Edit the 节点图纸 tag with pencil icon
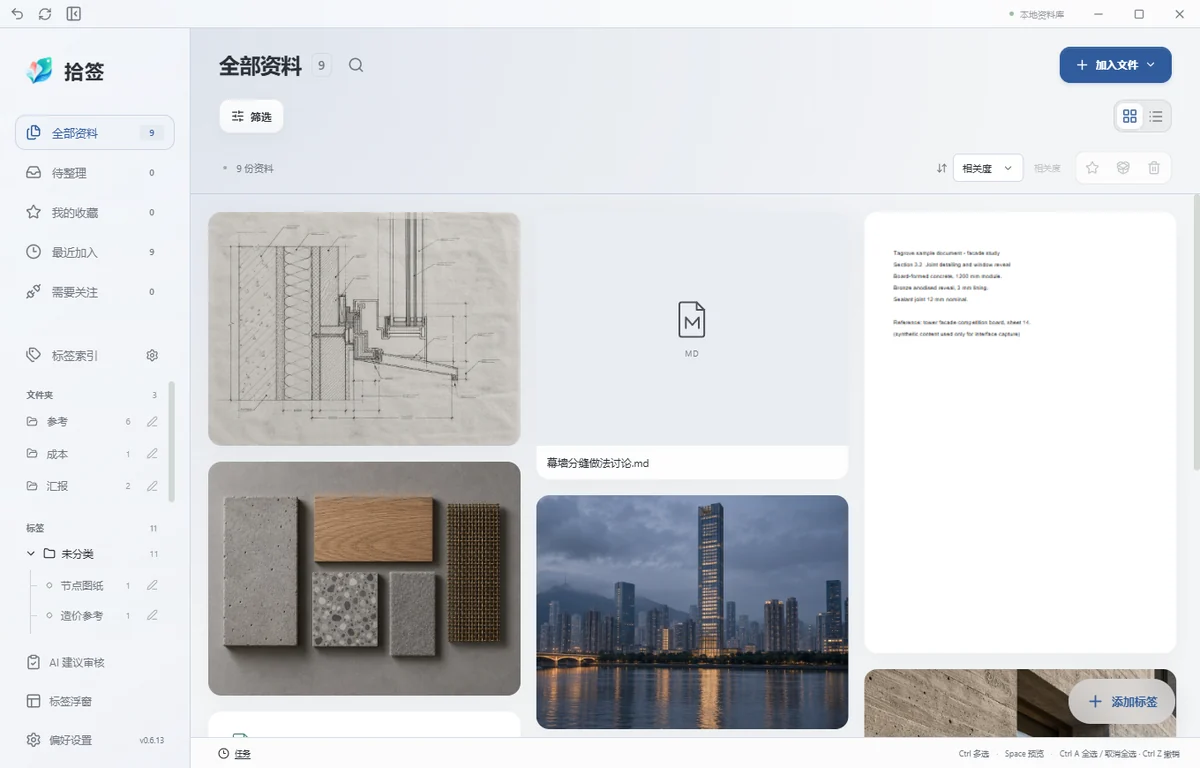The height and width of the screenshot is (768, 1200). coord(152,586)
